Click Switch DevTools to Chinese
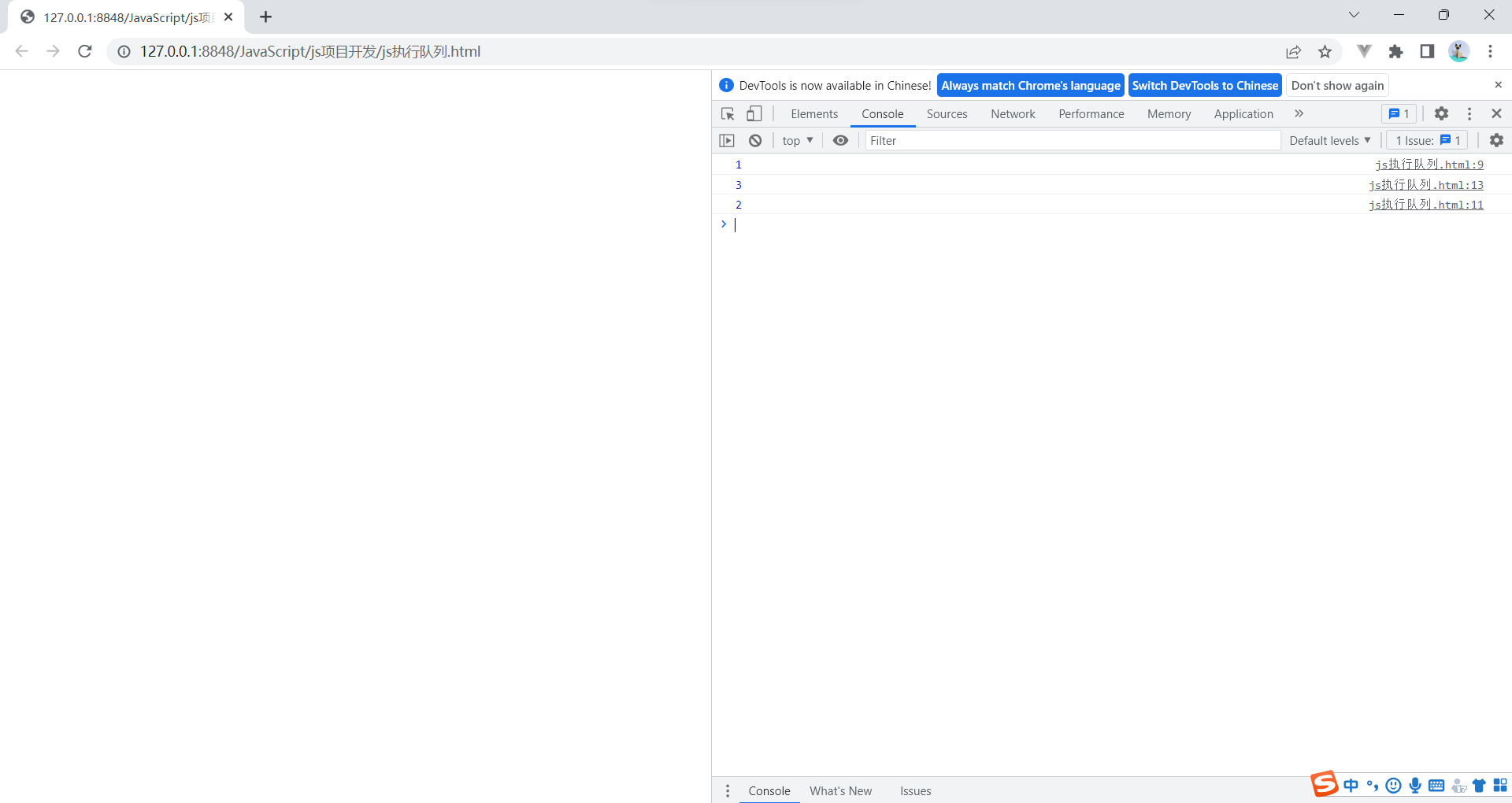 tap(1204, 85)
